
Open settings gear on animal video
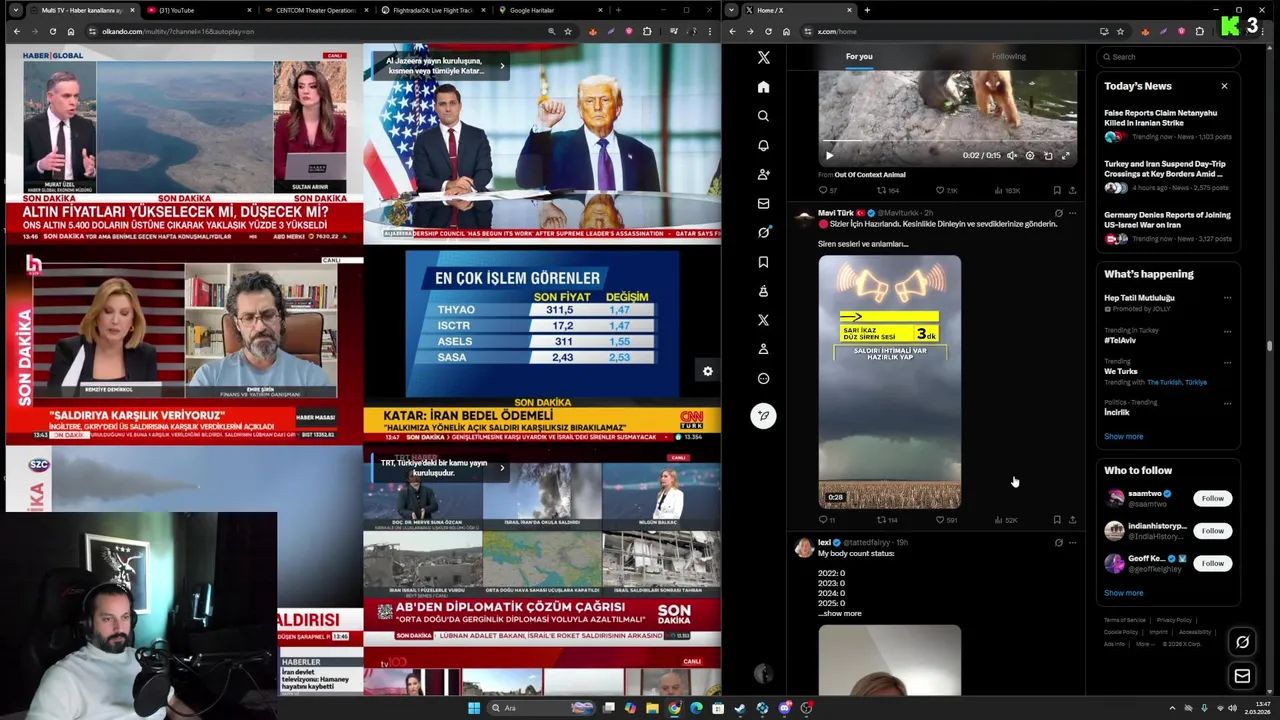tap(1030, 155)
